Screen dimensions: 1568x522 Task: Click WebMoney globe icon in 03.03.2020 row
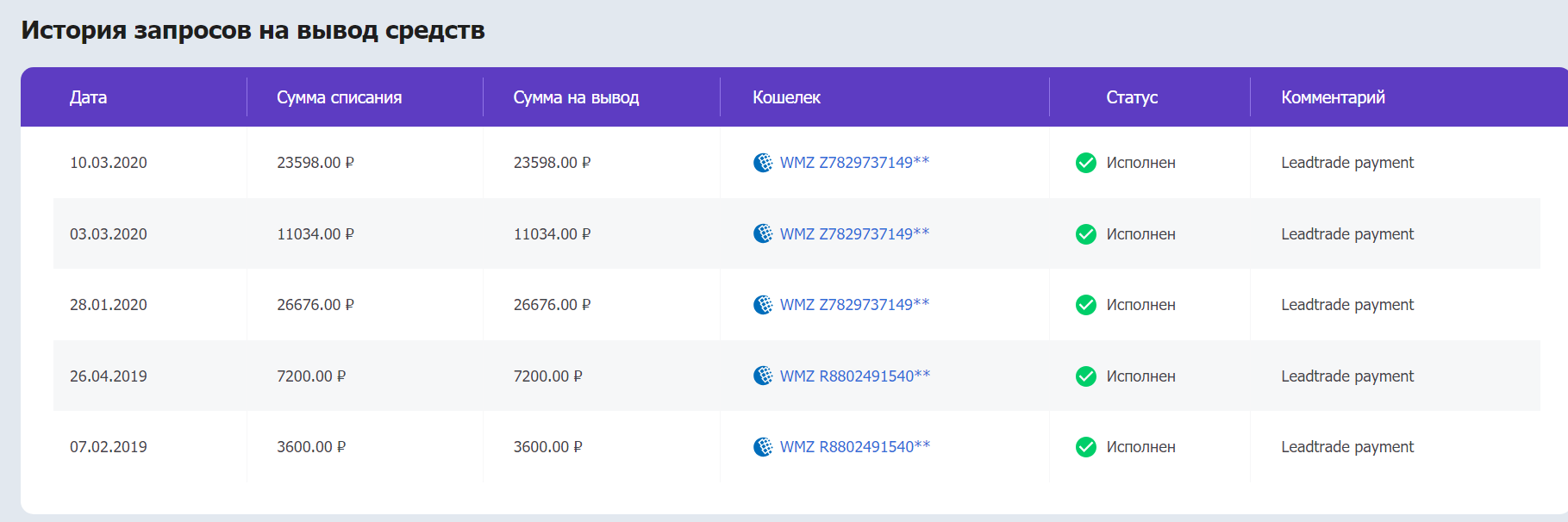coord(763,233)
